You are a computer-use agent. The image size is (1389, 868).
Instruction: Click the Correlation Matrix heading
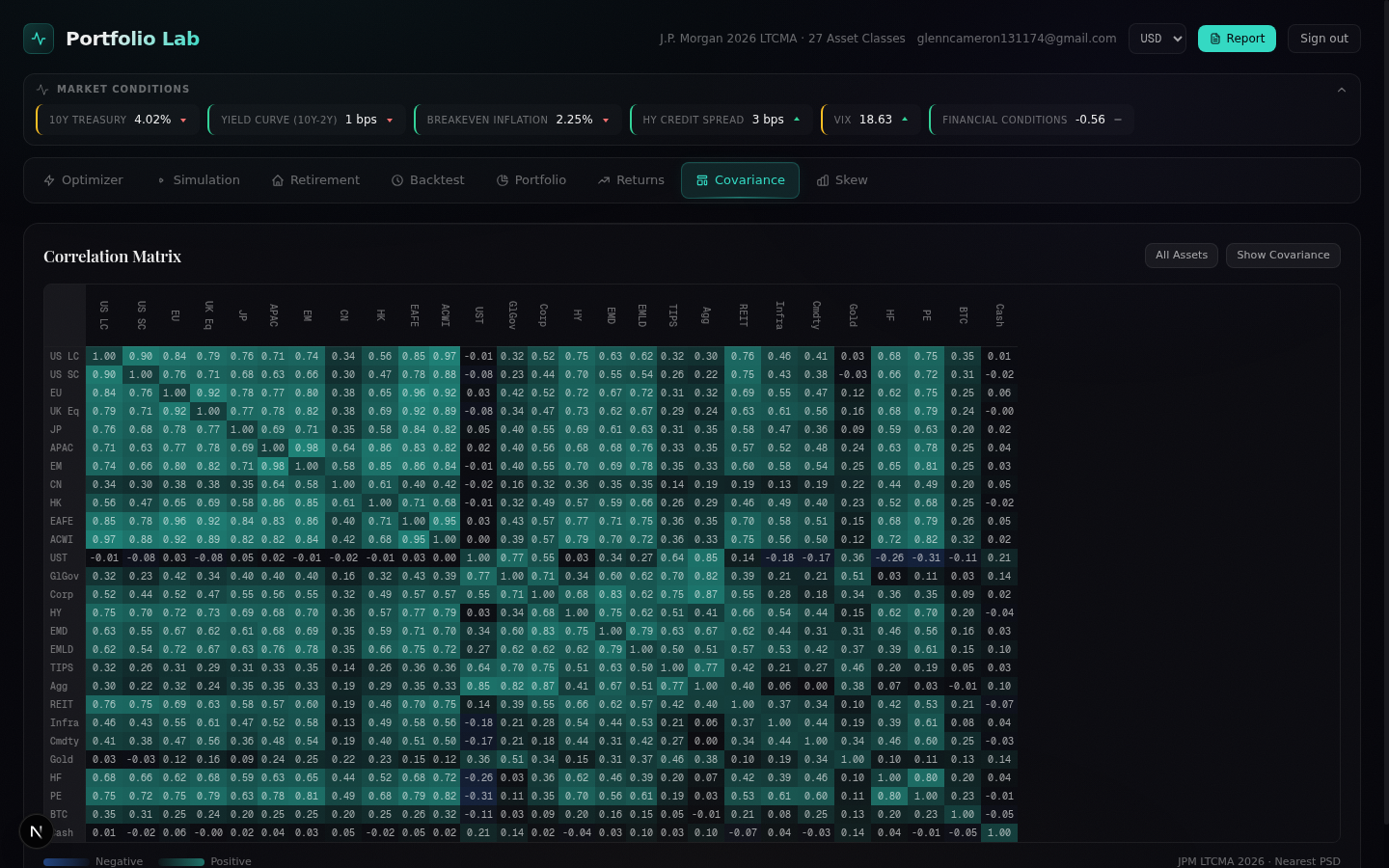[x=112, y=257]
